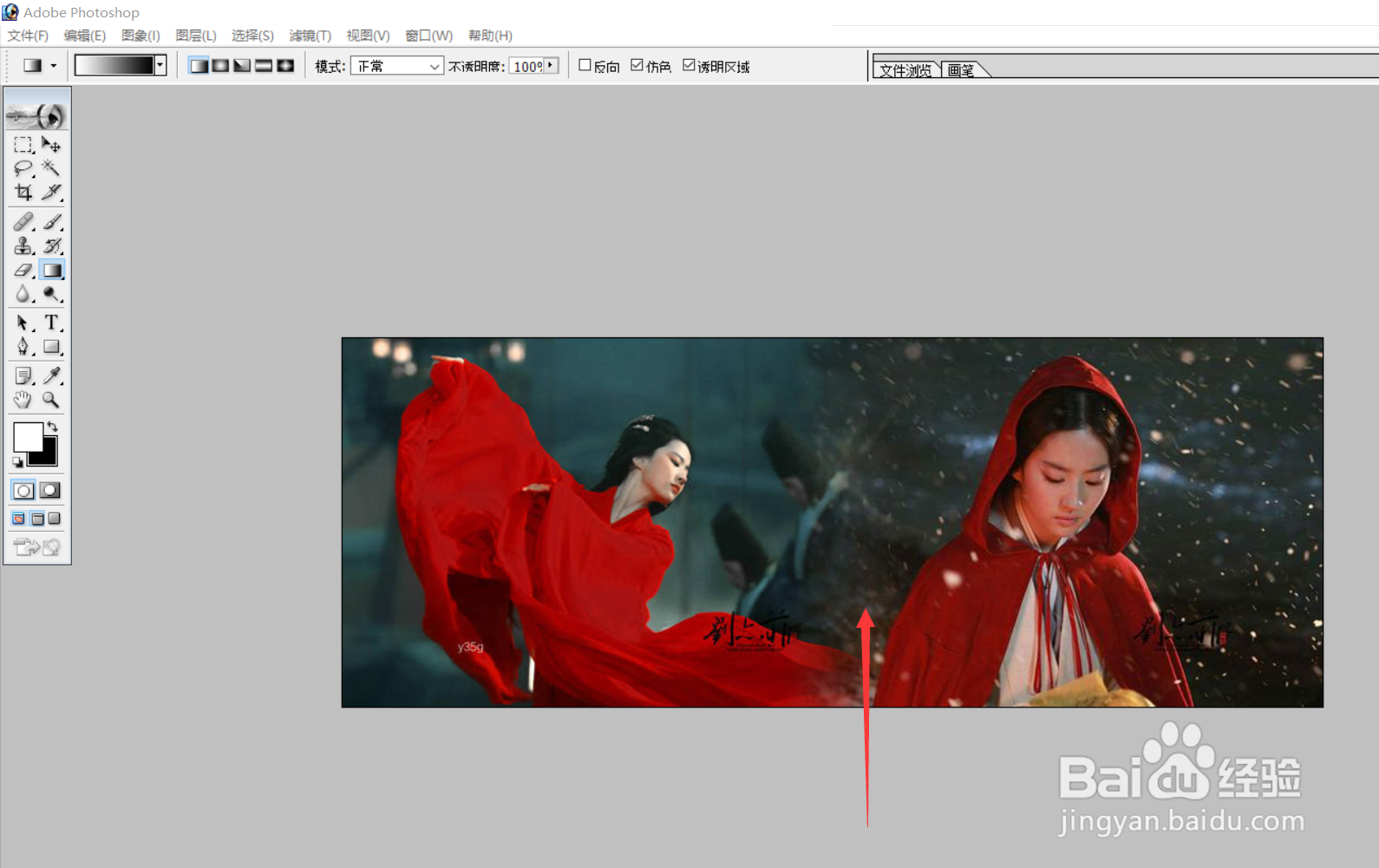Choose diamond gradient style
Viewport: 1379px width, 868px height.
(285, 66)
